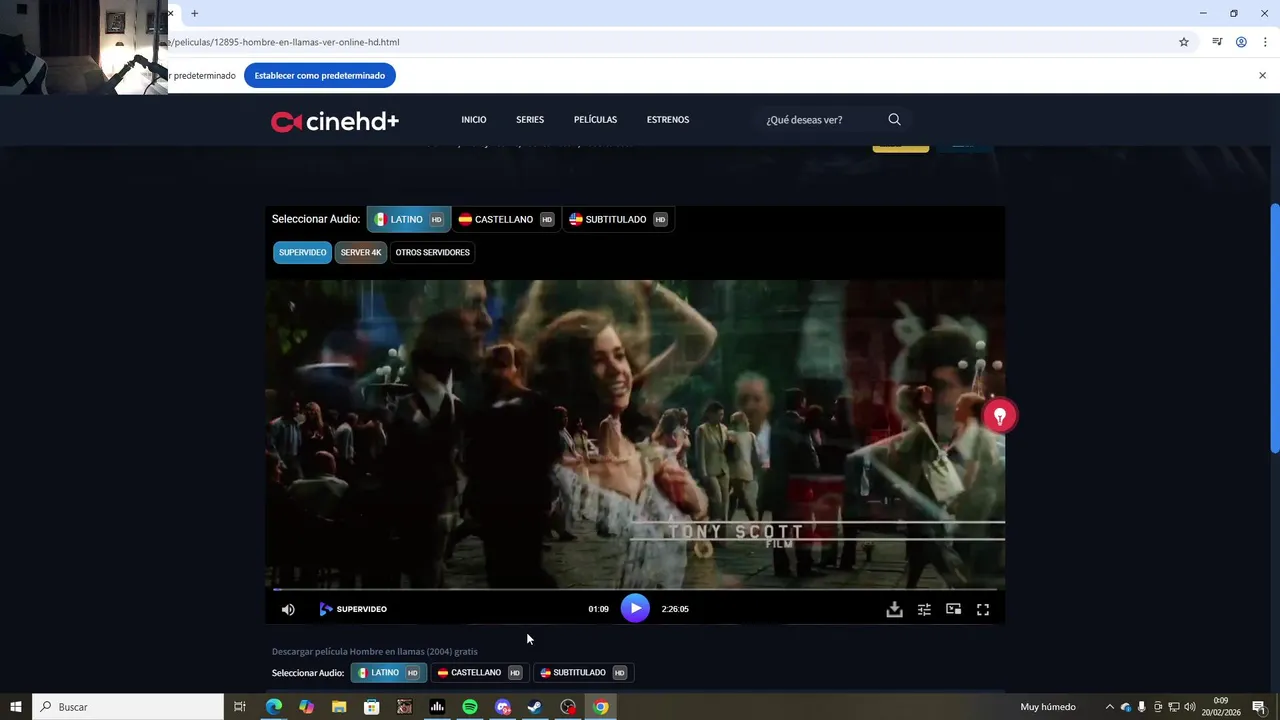1280x720 pixels.
Task: Open Task View on the taskbar
Action: click(x=240, y=707)
